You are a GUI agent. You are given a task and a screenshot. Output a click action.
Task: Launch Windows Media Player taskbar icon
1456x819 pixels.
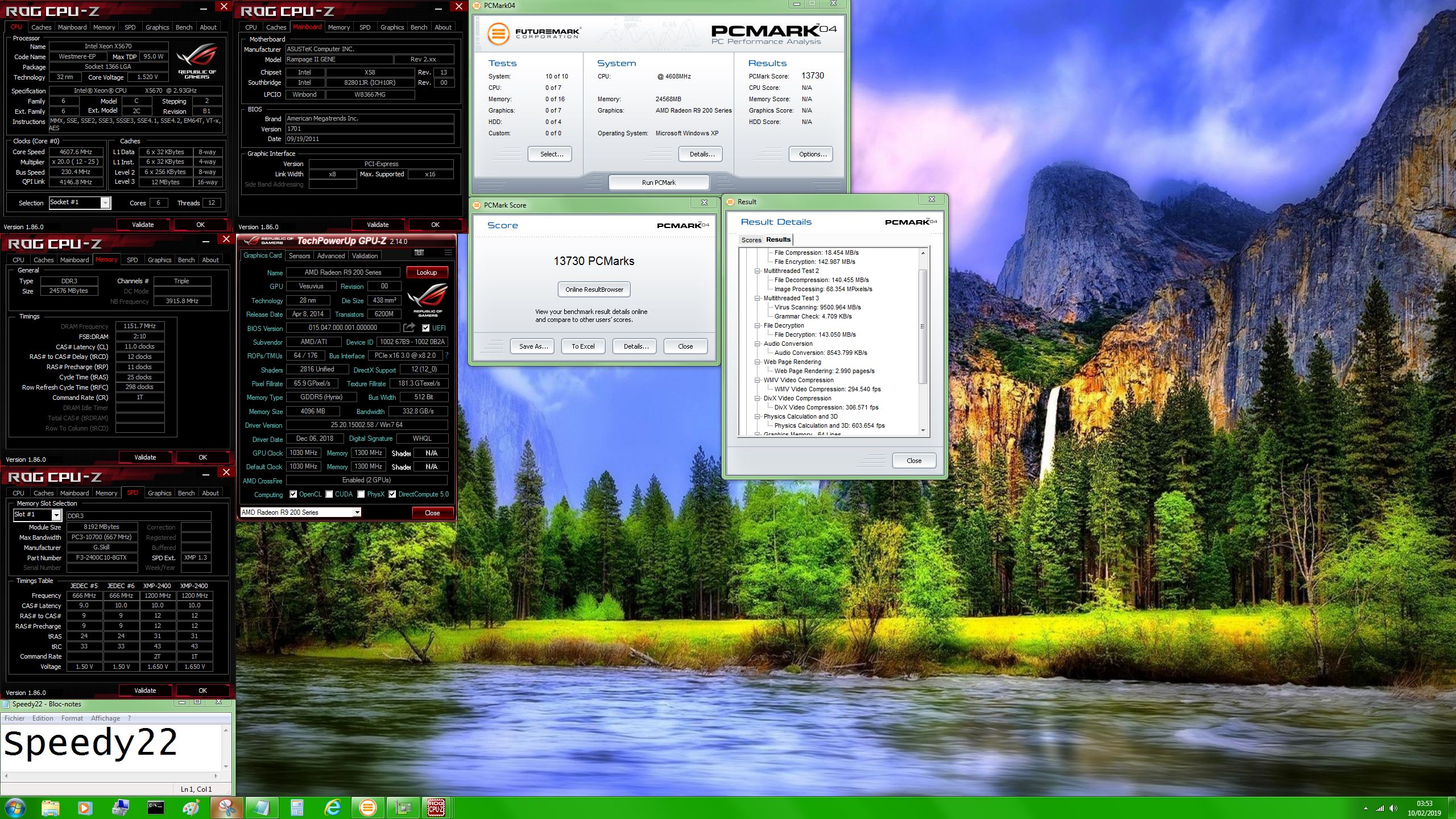85,808
